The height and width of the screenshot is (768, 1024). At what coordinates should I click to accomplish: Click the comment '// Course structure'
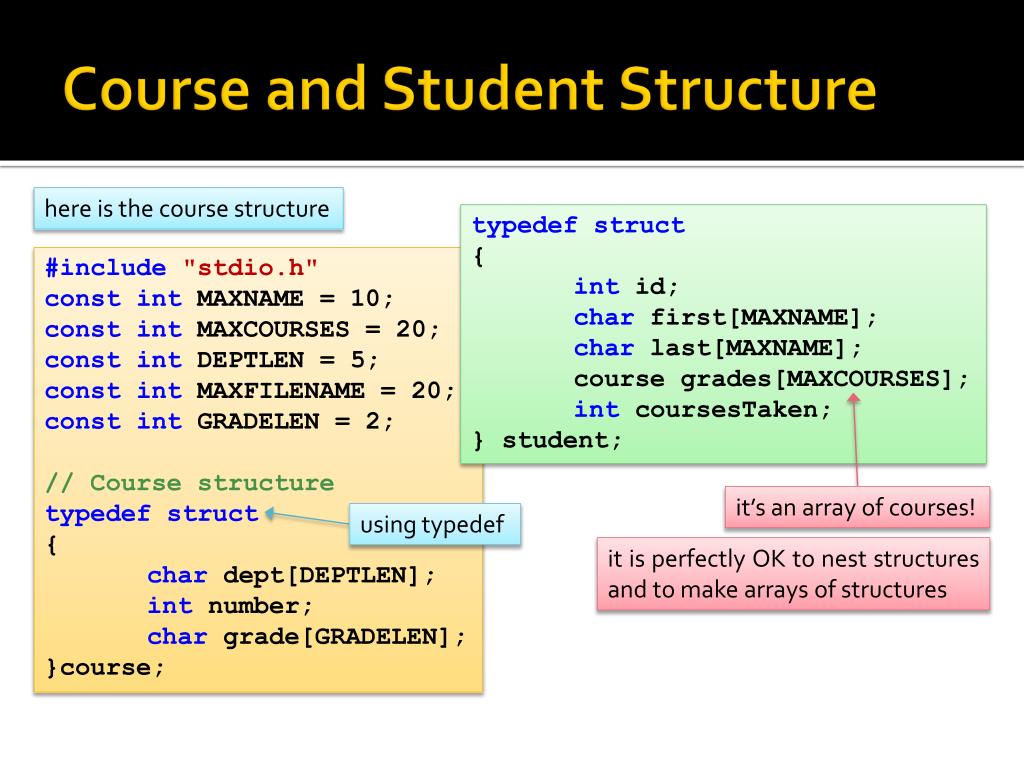[189, 483]
